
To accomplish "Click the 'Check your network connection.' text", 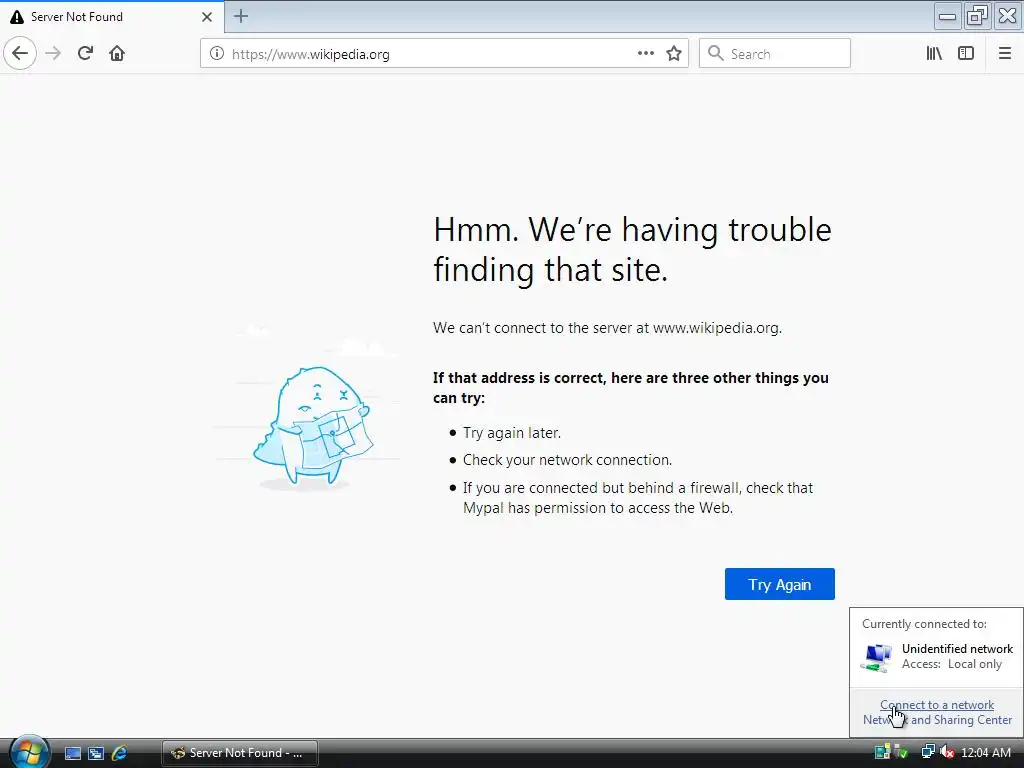I will coord(567,460).
